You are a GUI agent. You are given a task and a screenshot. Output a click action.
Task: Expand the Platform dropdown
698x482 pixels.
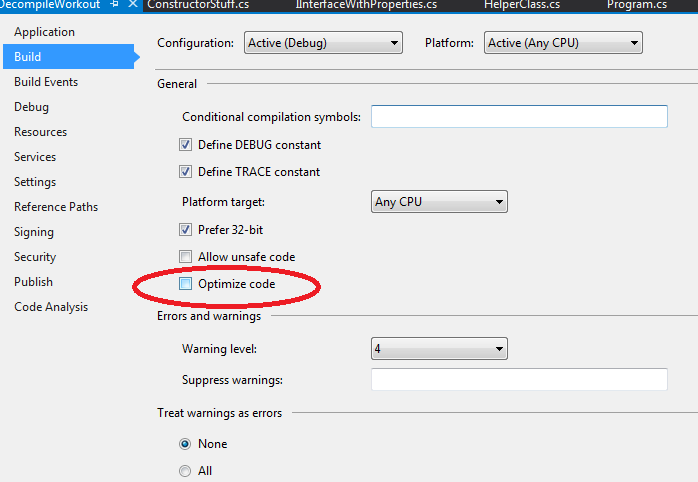563,43
